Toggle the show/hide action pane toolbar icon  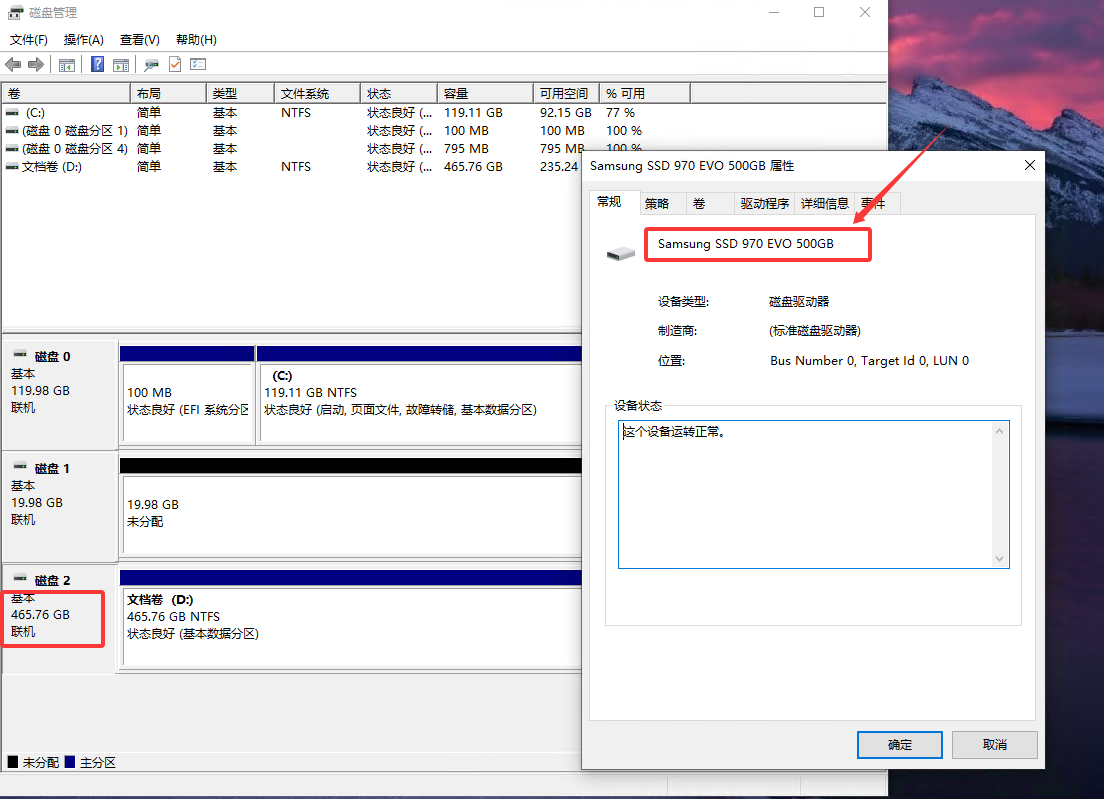click(121, 65)
